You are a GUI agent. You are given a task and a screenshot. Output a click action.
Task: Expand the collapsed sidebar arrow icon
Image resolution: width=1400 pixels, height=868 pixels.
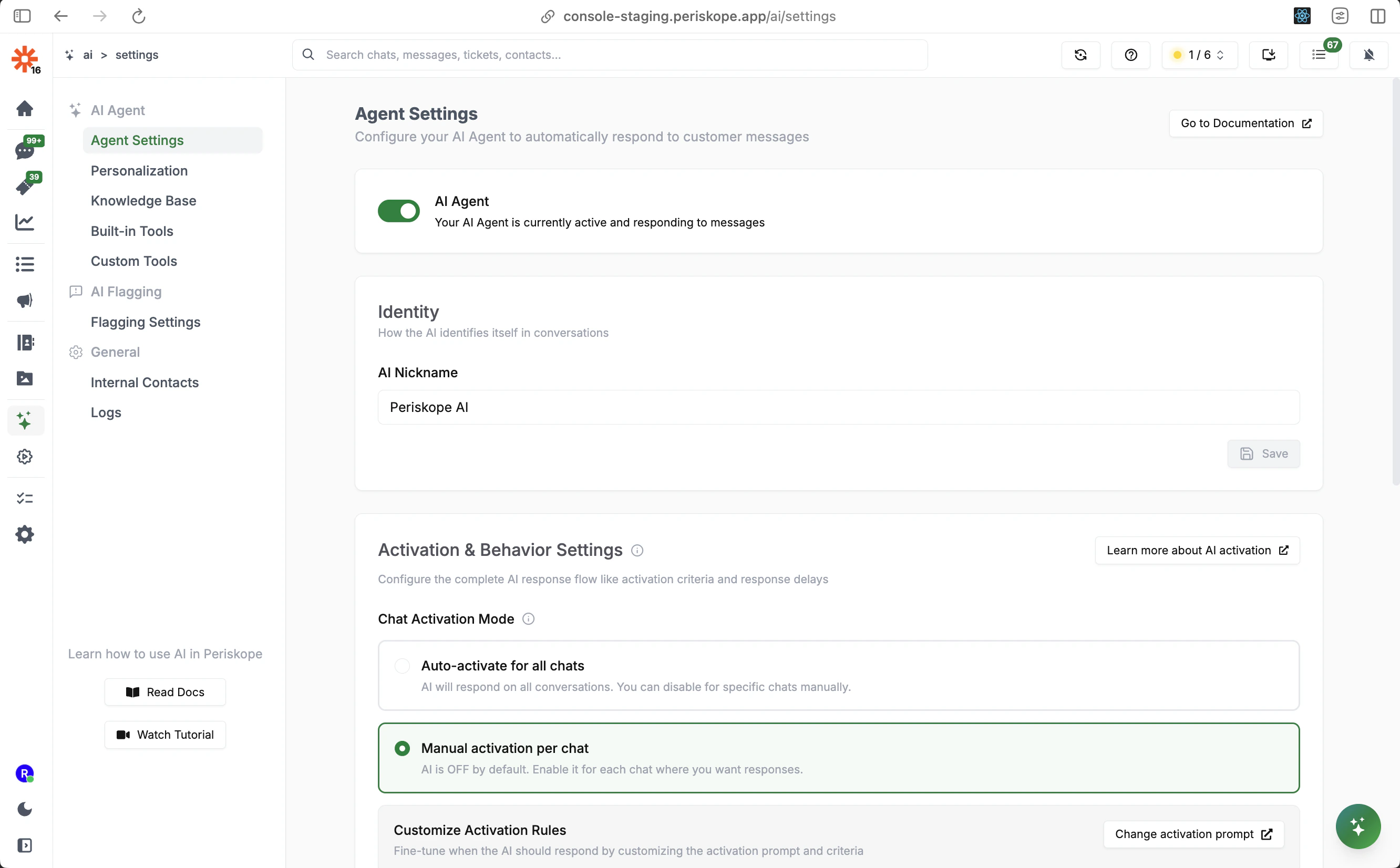(x=25, y=845)
